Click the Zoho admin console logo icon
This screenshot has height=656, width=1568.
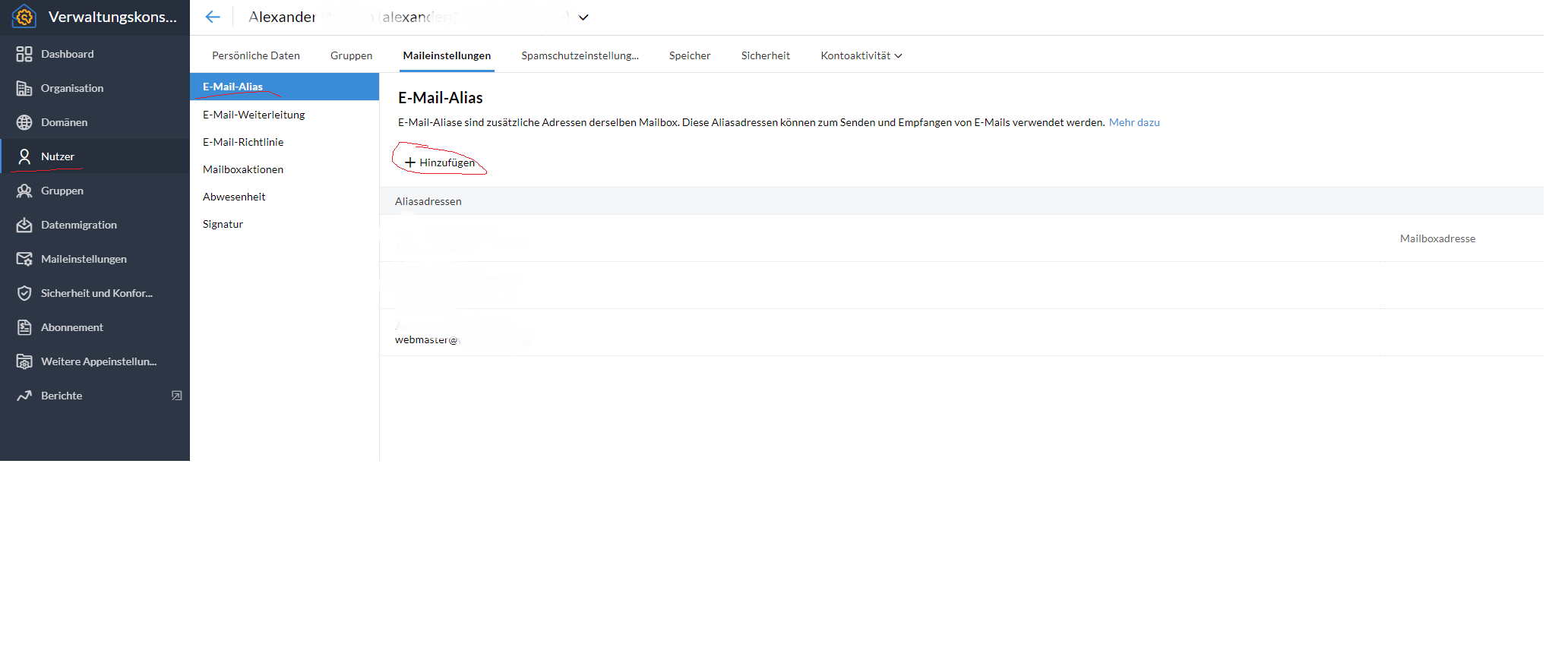[x=24, y=16]
